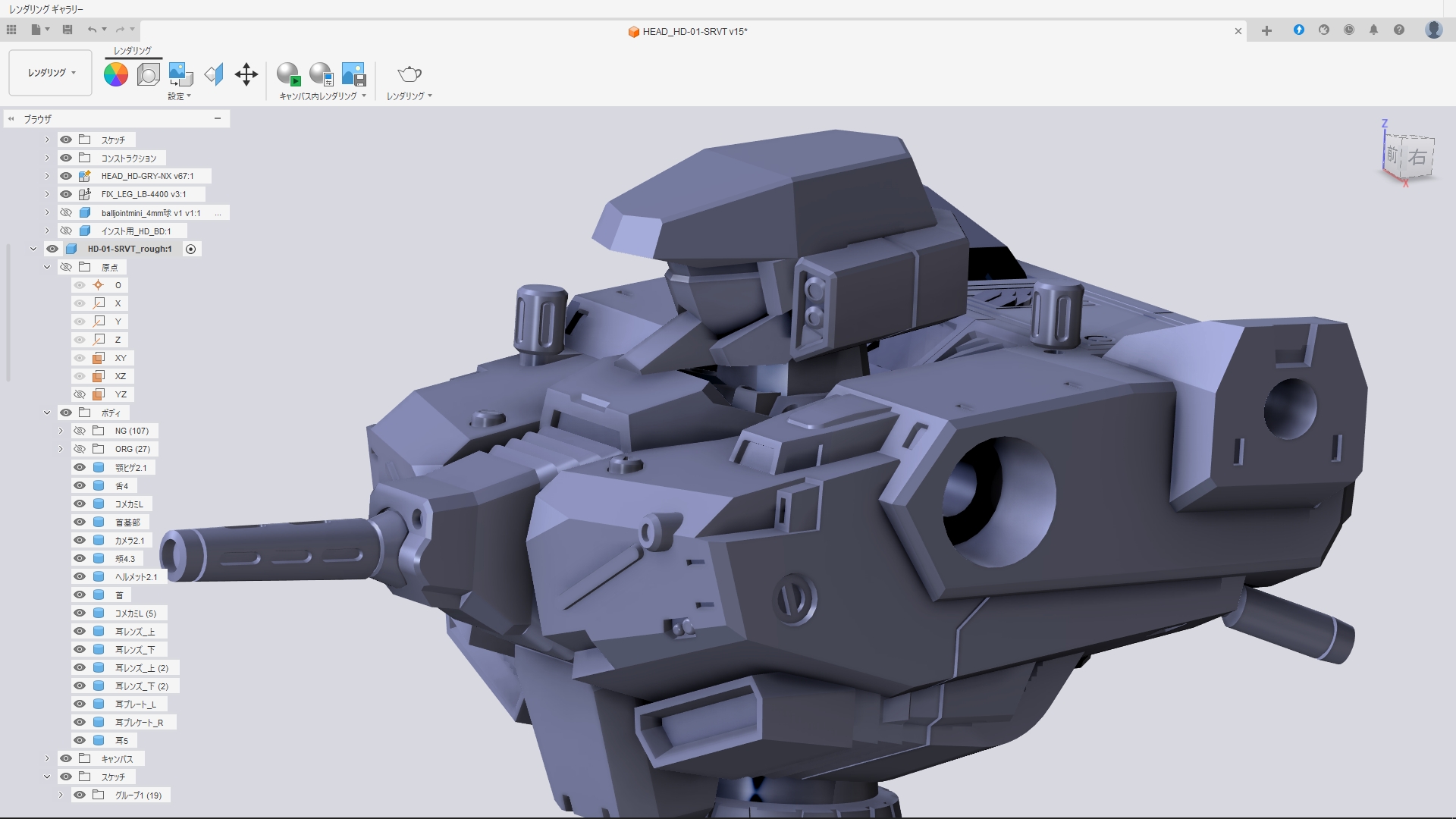Viewport: 1456px width, 819px height.
Task: Click the Texture Map Controls icon
Action: pos(214,74)
